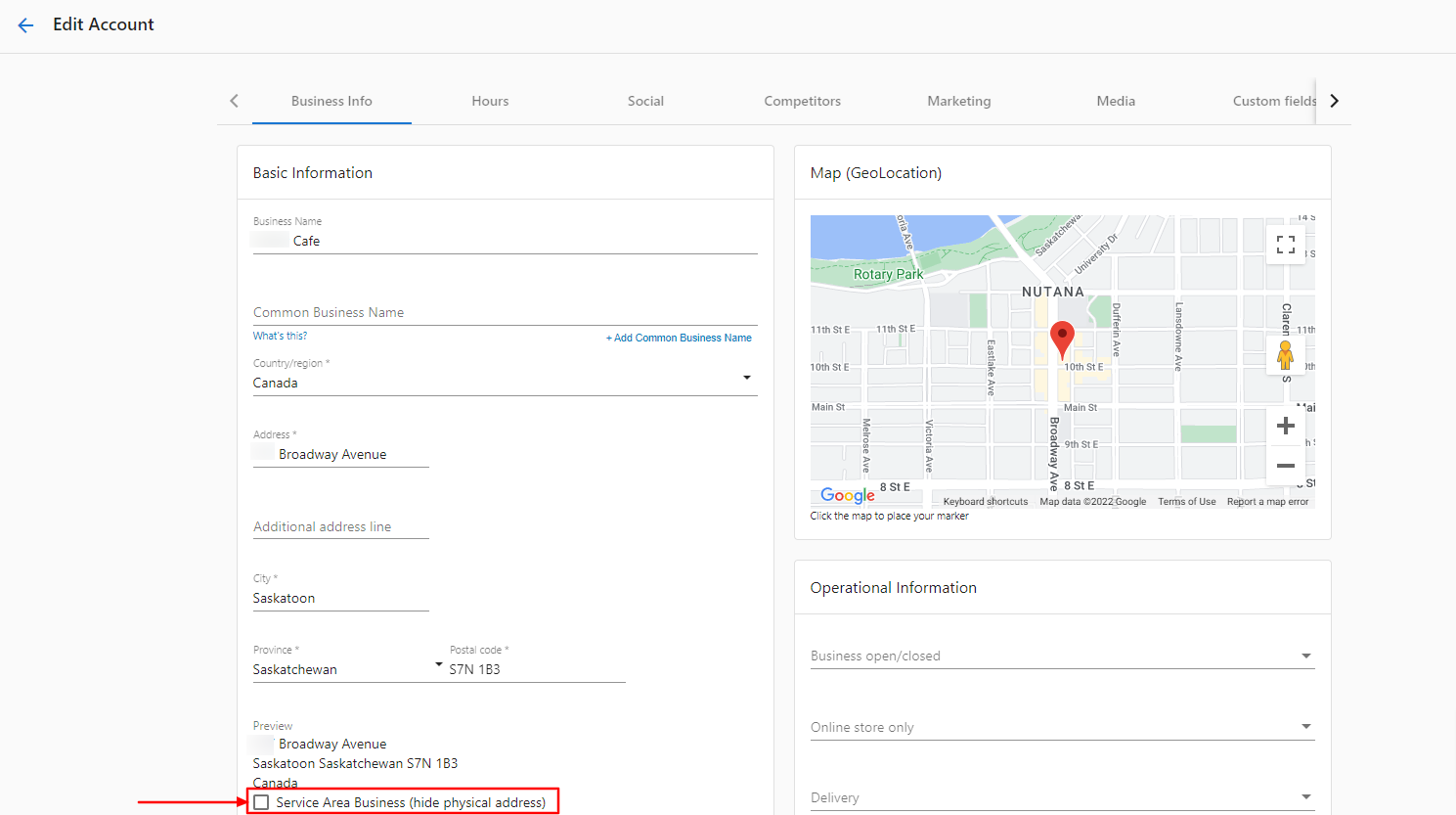This screenshot has height=815, width=1456.
Task: Click Report a map error
Action: (1267, 501)
